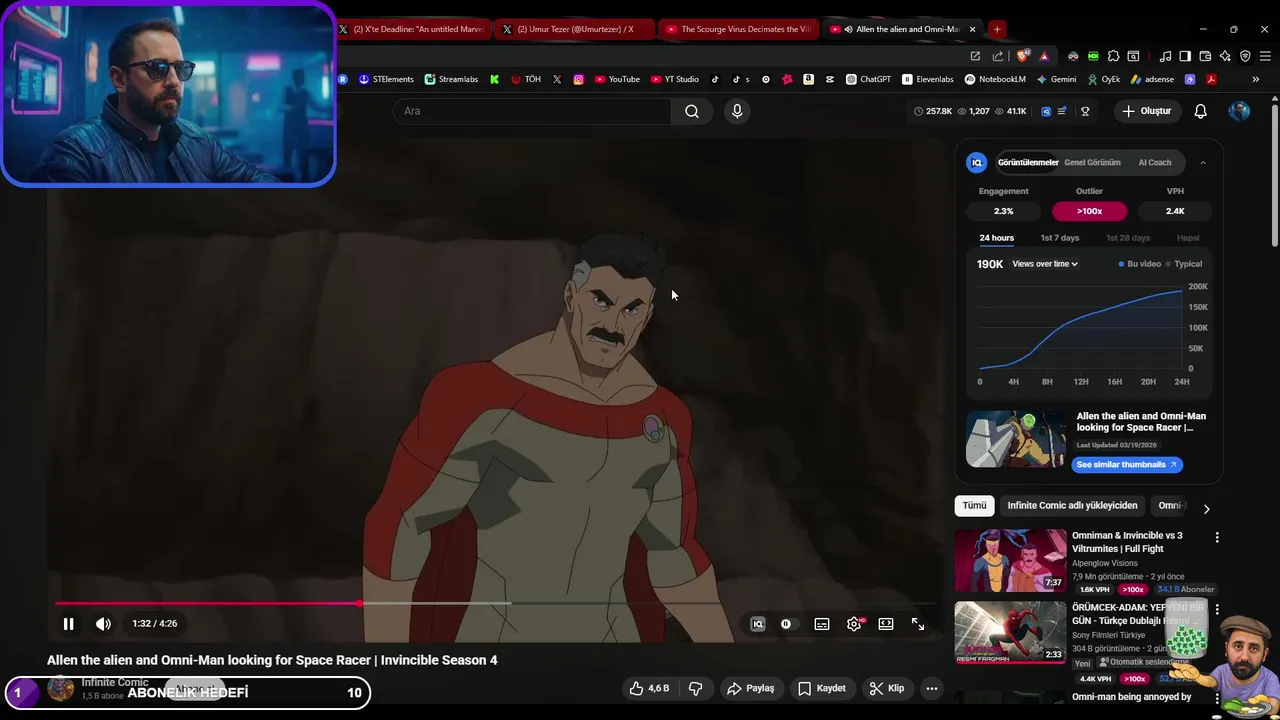The height and width of the screenshot is (720, 1280).
Task: Open options menu for Omniman & Invincible video
Action: [x=1217, y=538]
